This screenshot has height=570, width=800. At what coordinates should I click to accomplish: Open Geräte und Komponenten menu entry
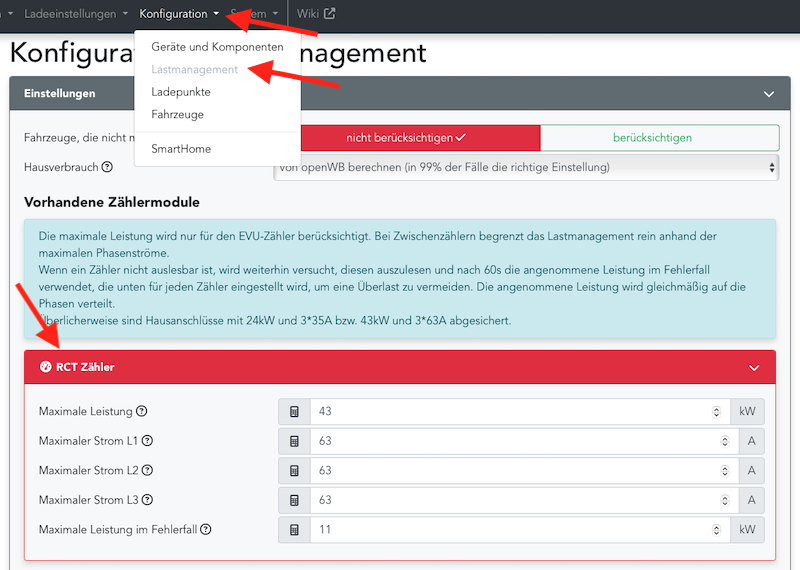click(x=217, y=47)
